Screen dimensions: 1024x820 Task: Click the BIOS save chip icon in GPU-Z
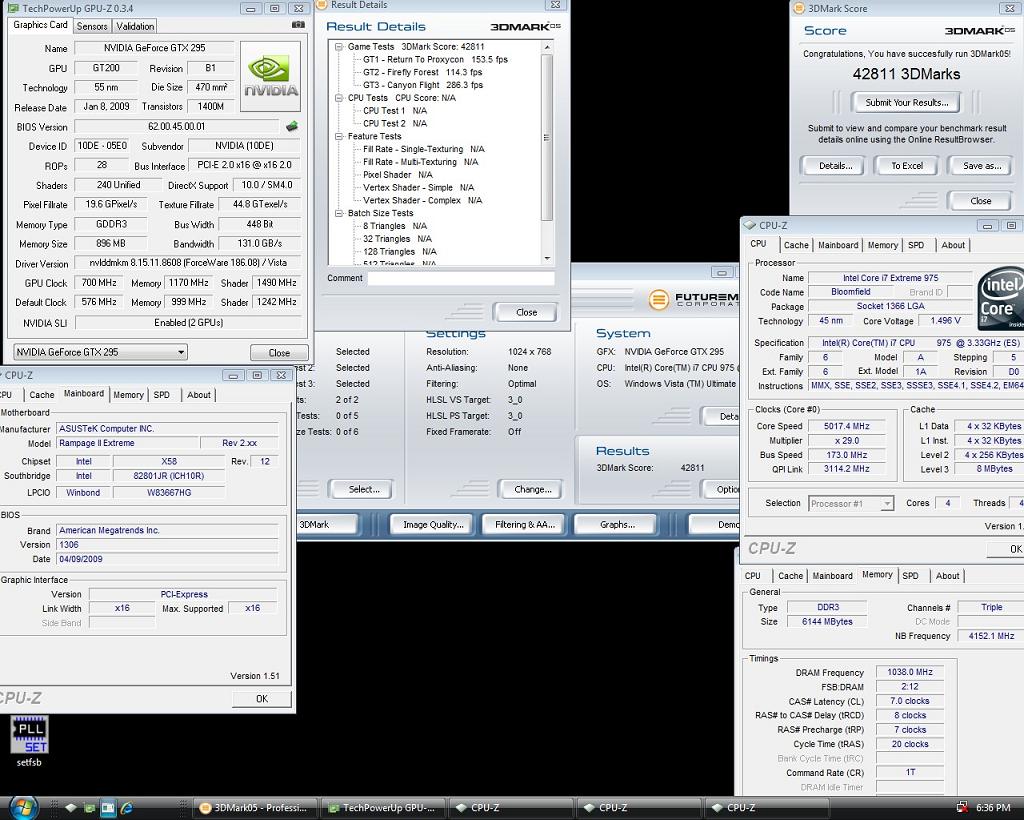click(292, 127)
